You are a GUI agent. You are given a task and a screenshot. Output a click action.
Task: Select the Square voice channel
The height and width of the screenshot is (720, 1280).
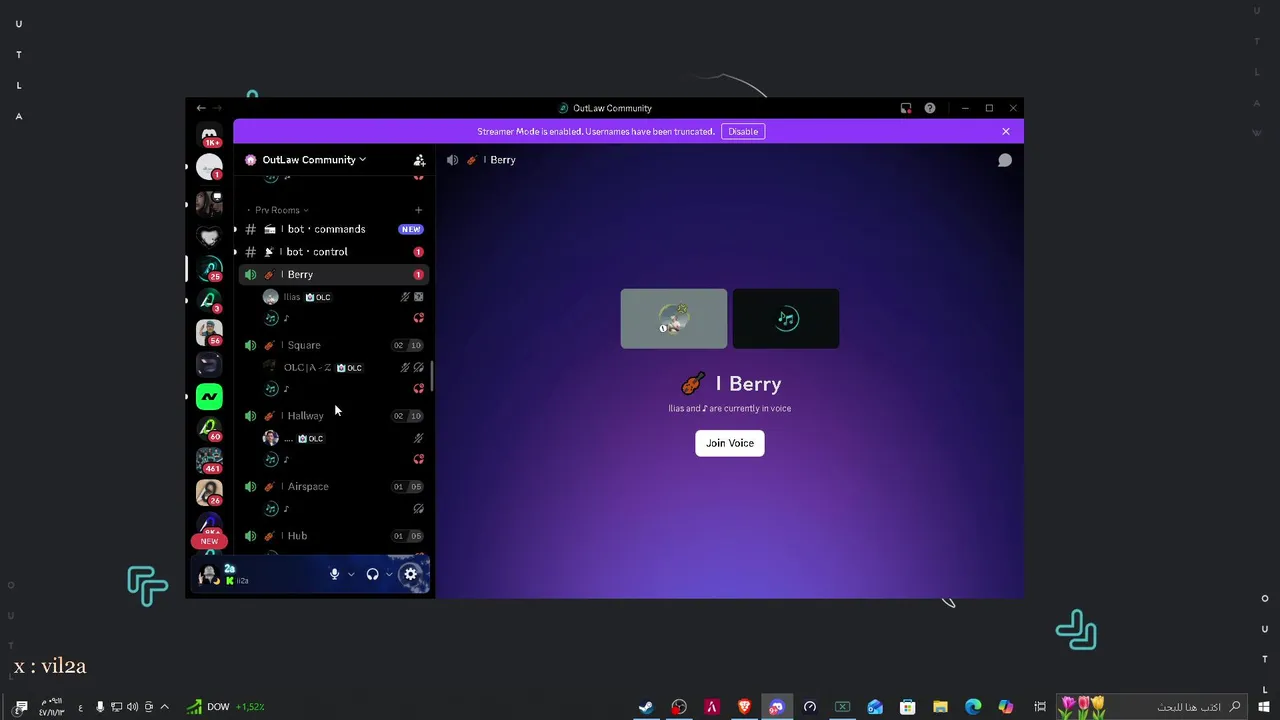(334, 345)
